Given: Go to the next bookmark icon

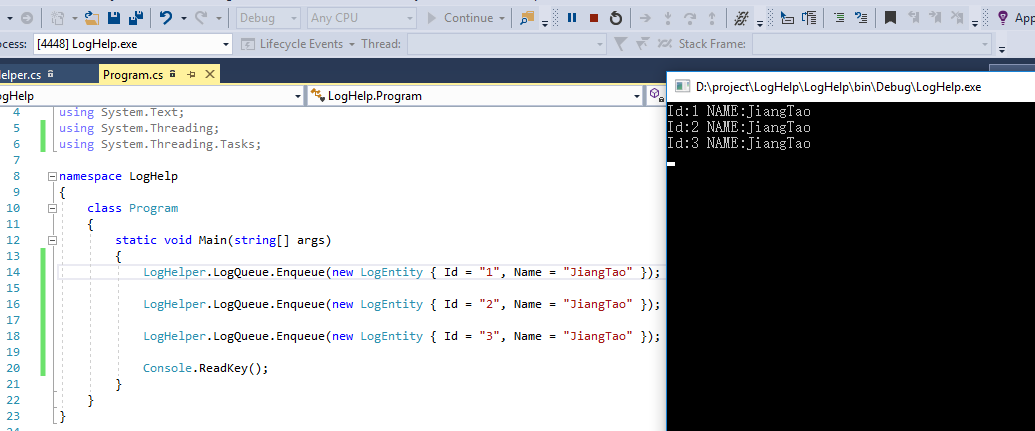Looking at the screenshot, I should (935, 18).
